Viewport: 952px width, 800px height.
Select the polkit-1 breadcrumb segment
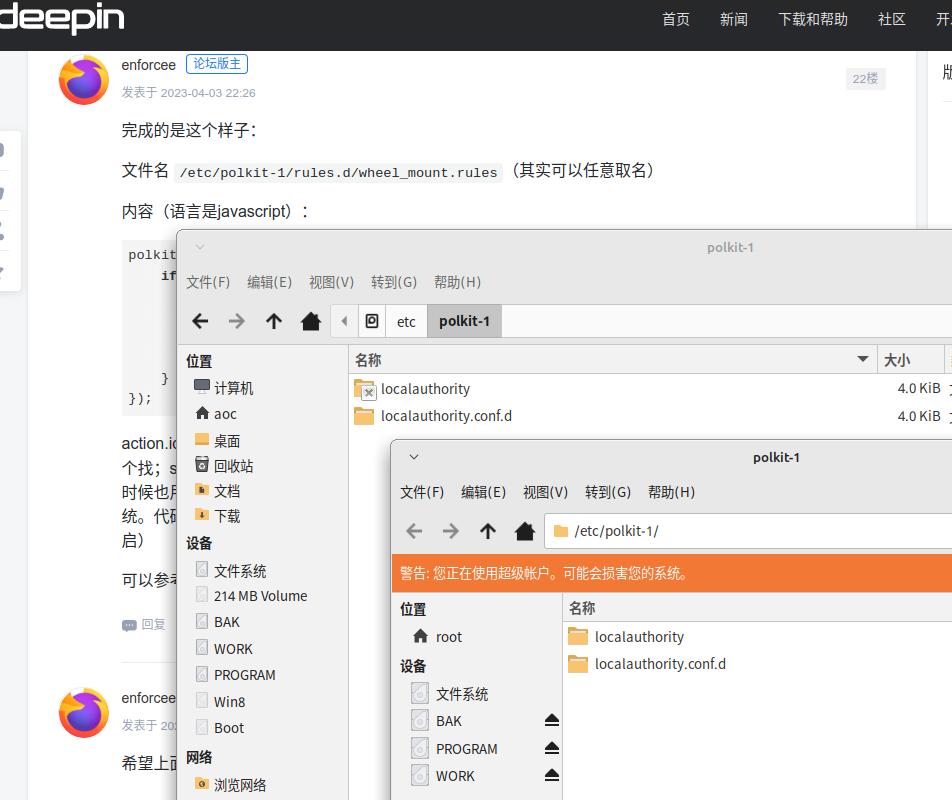click(464, 321)
